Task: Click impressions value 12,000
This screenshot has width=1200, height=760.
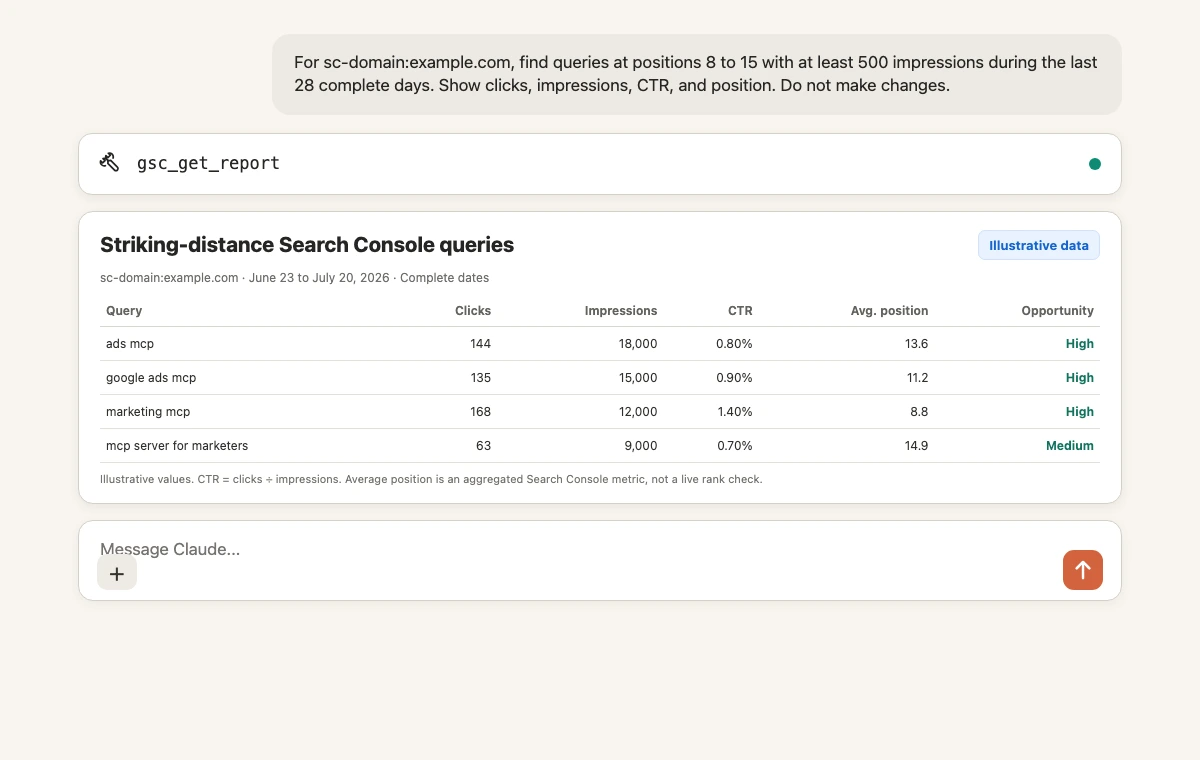Action: coord(639,412)
